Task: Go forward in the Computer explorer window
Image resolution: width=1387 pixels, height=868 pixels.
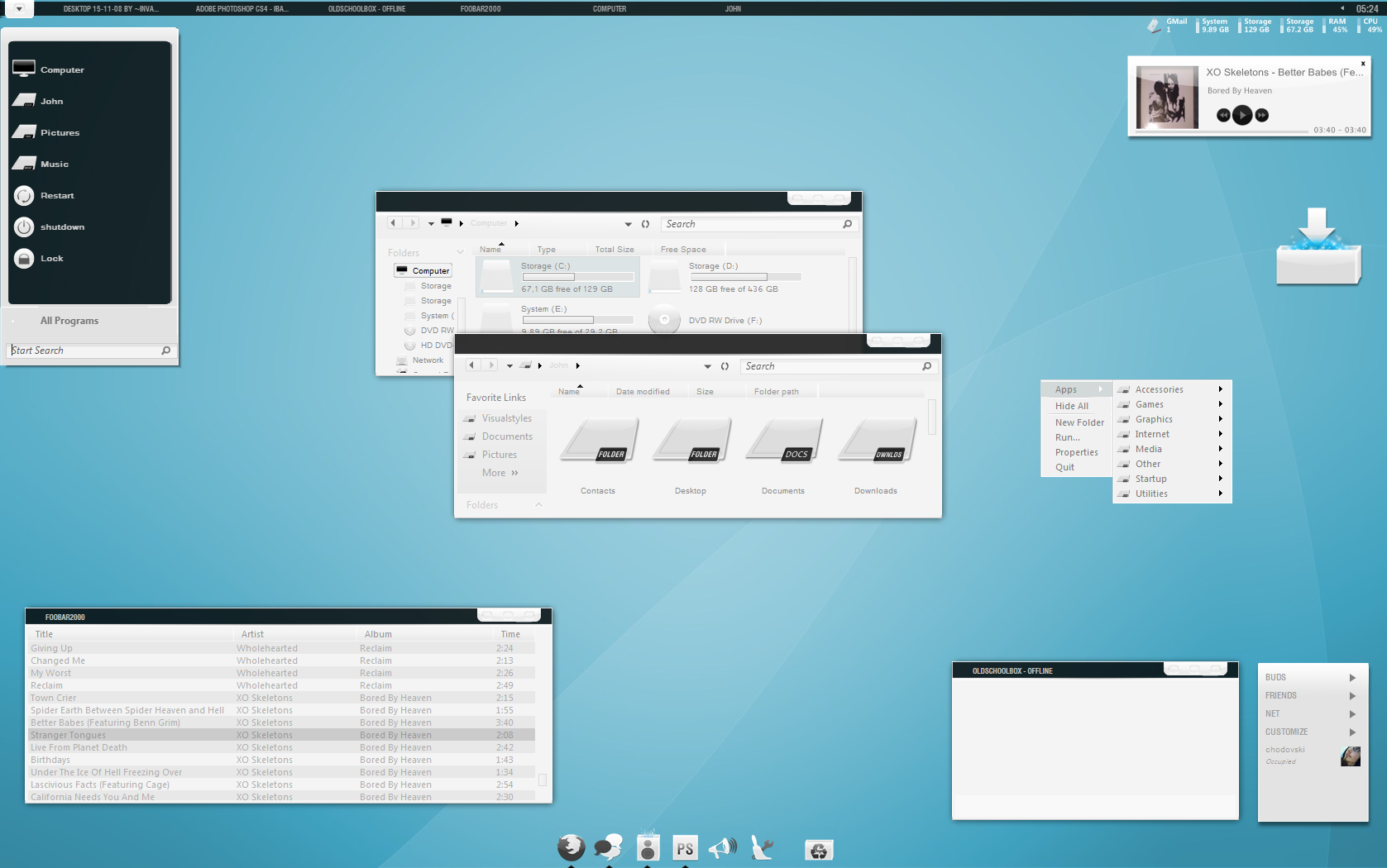Action: click(x=412, y=222)
